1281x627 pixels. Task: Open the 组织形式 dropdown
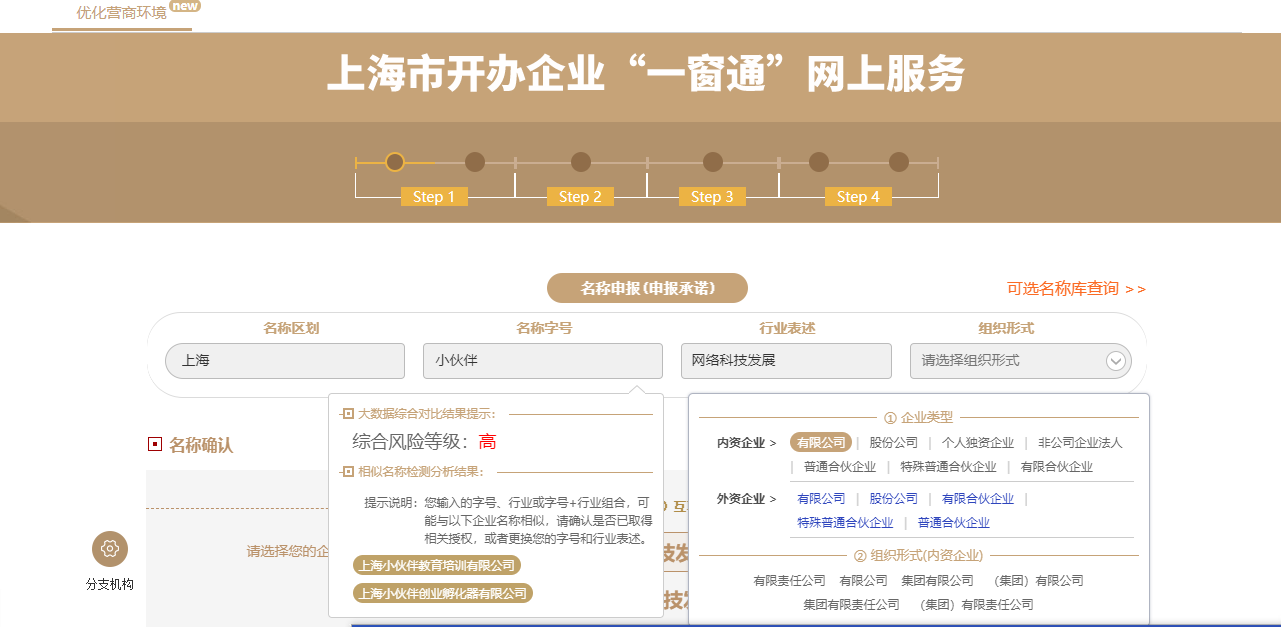[1115, 360]
